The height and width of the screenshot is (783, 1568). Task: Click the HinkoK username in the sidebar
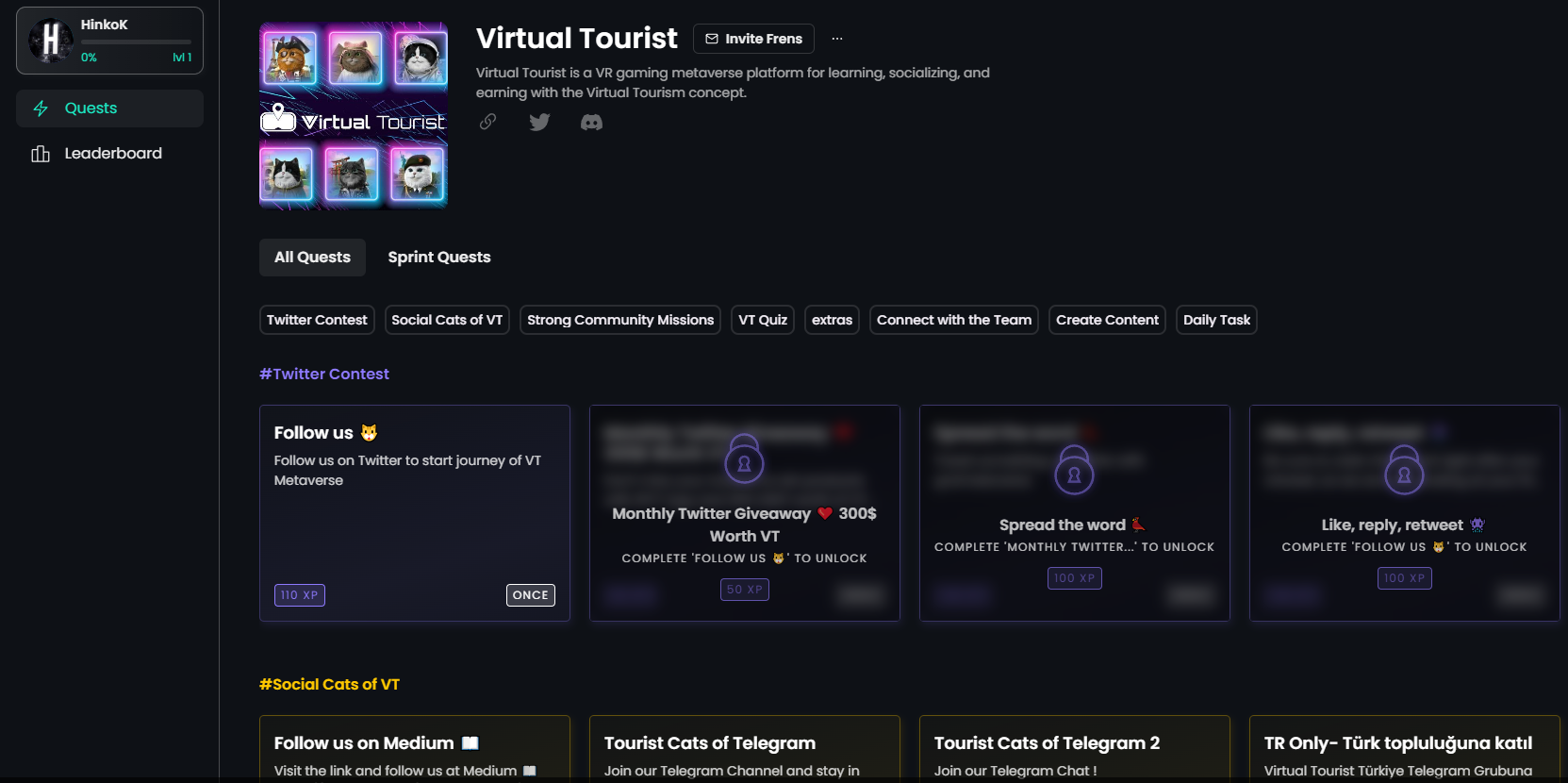click(x=105, y=25)
